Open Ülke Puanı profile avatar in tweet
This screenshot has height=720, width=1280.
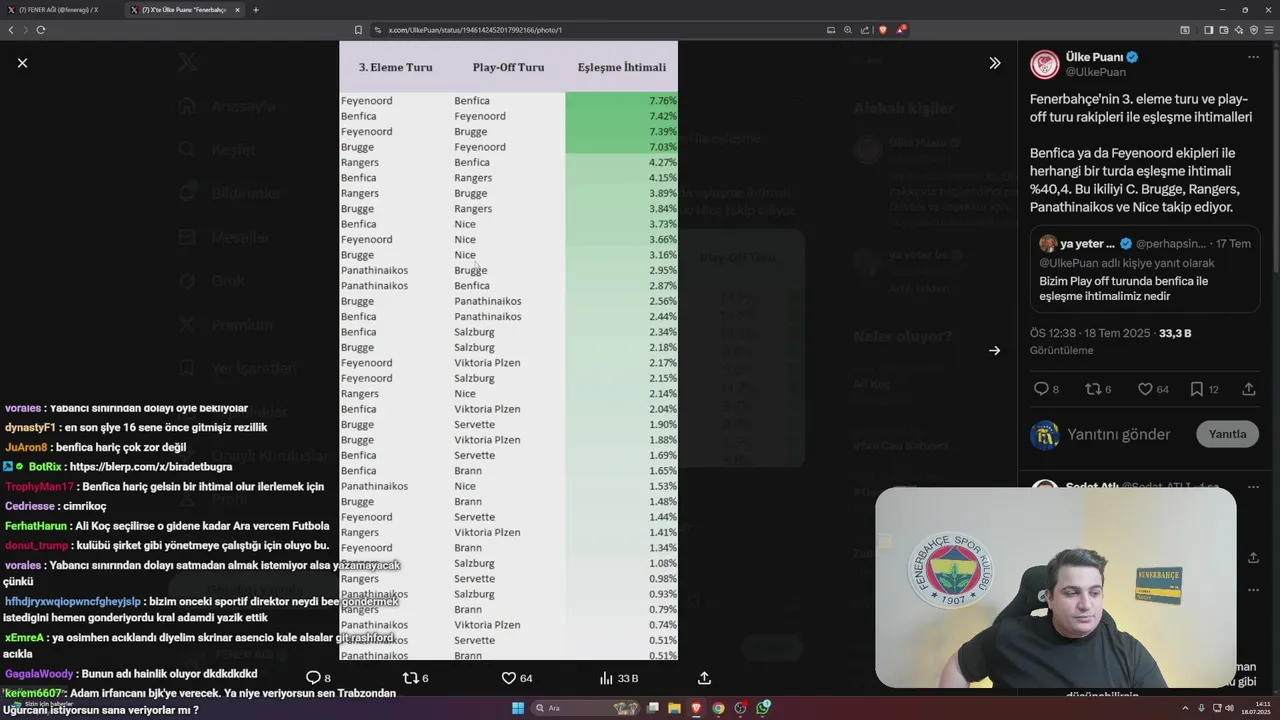[x=1045, y=64]
